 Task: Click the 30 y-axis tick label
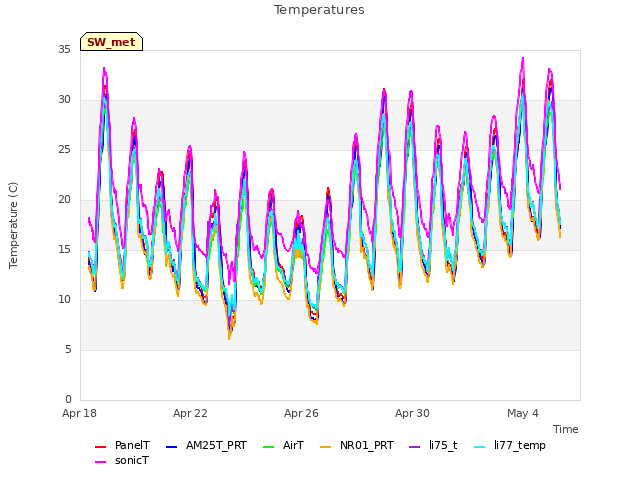coord(64,100)
